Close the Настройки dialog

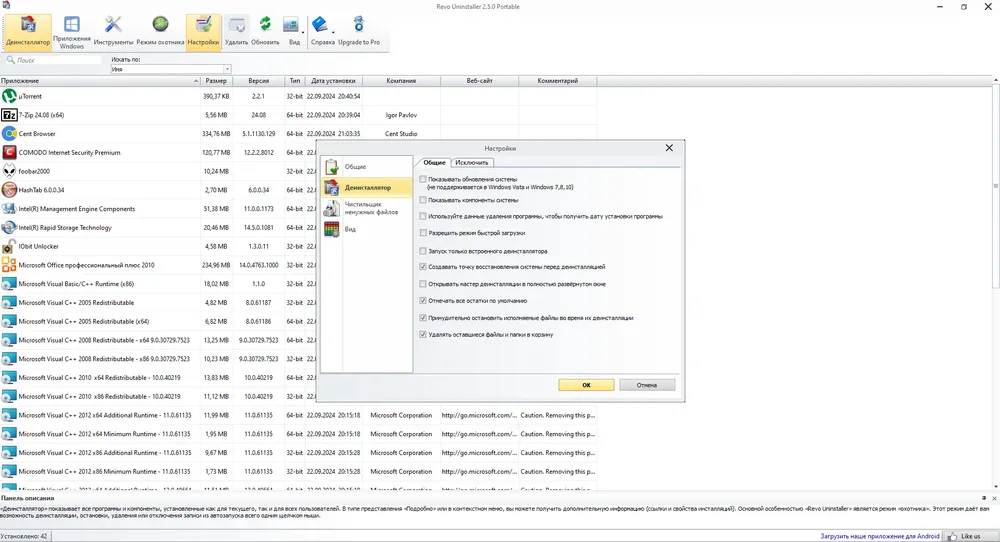coord(669,148)
